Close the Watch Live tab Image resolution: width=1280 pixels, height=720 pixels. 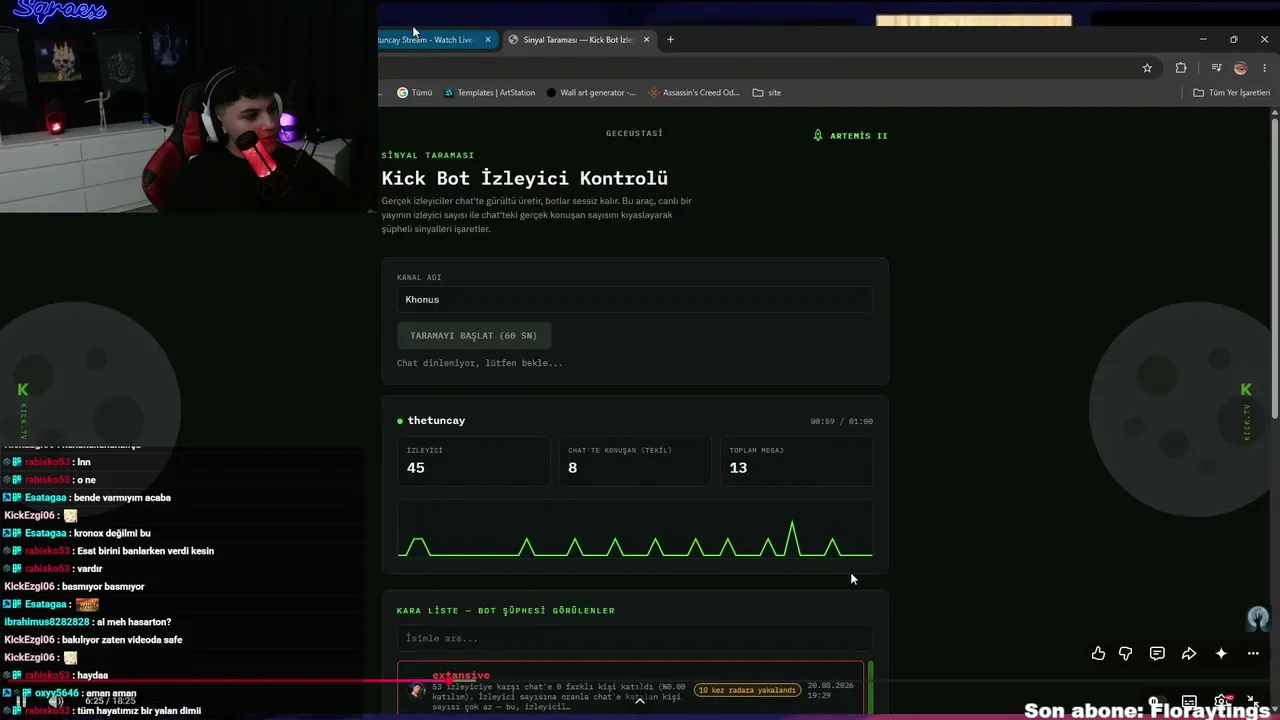(488, 40)
